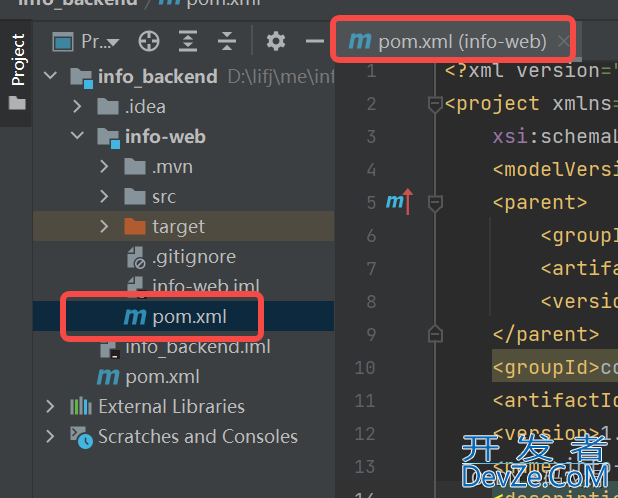Viewport: 618px width, 498px height.
Task: Select External Libraries node
Action: point(171,407)
